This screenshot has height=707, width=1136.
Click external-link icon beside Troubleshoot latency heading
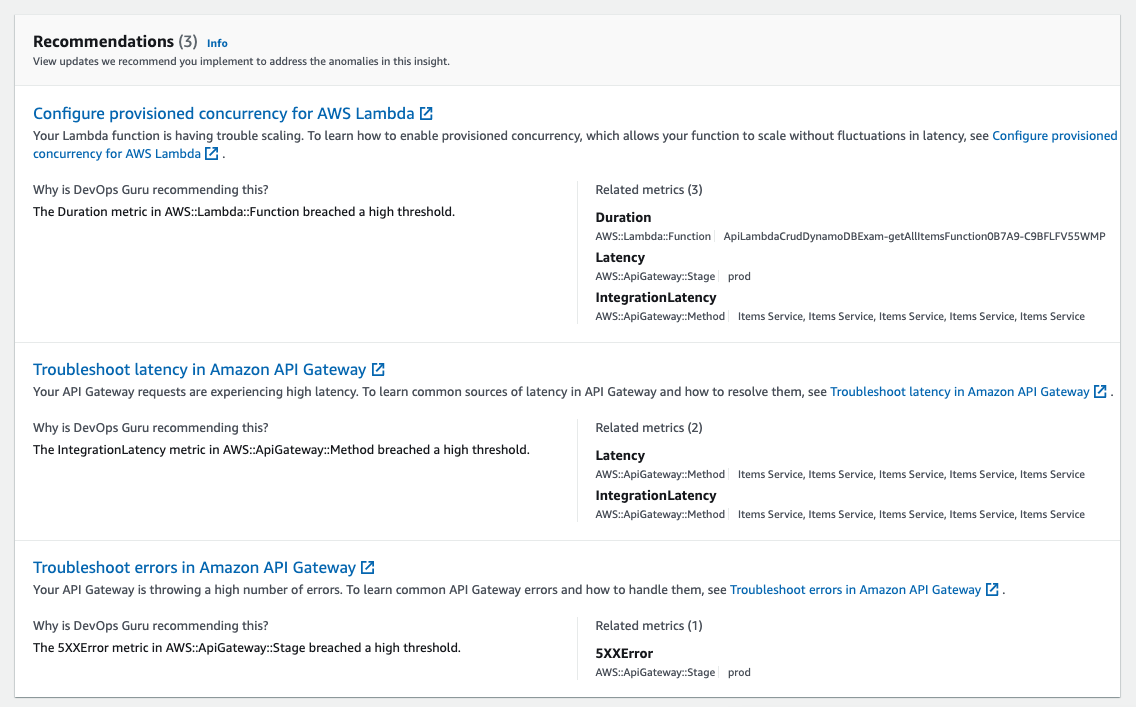378,369
